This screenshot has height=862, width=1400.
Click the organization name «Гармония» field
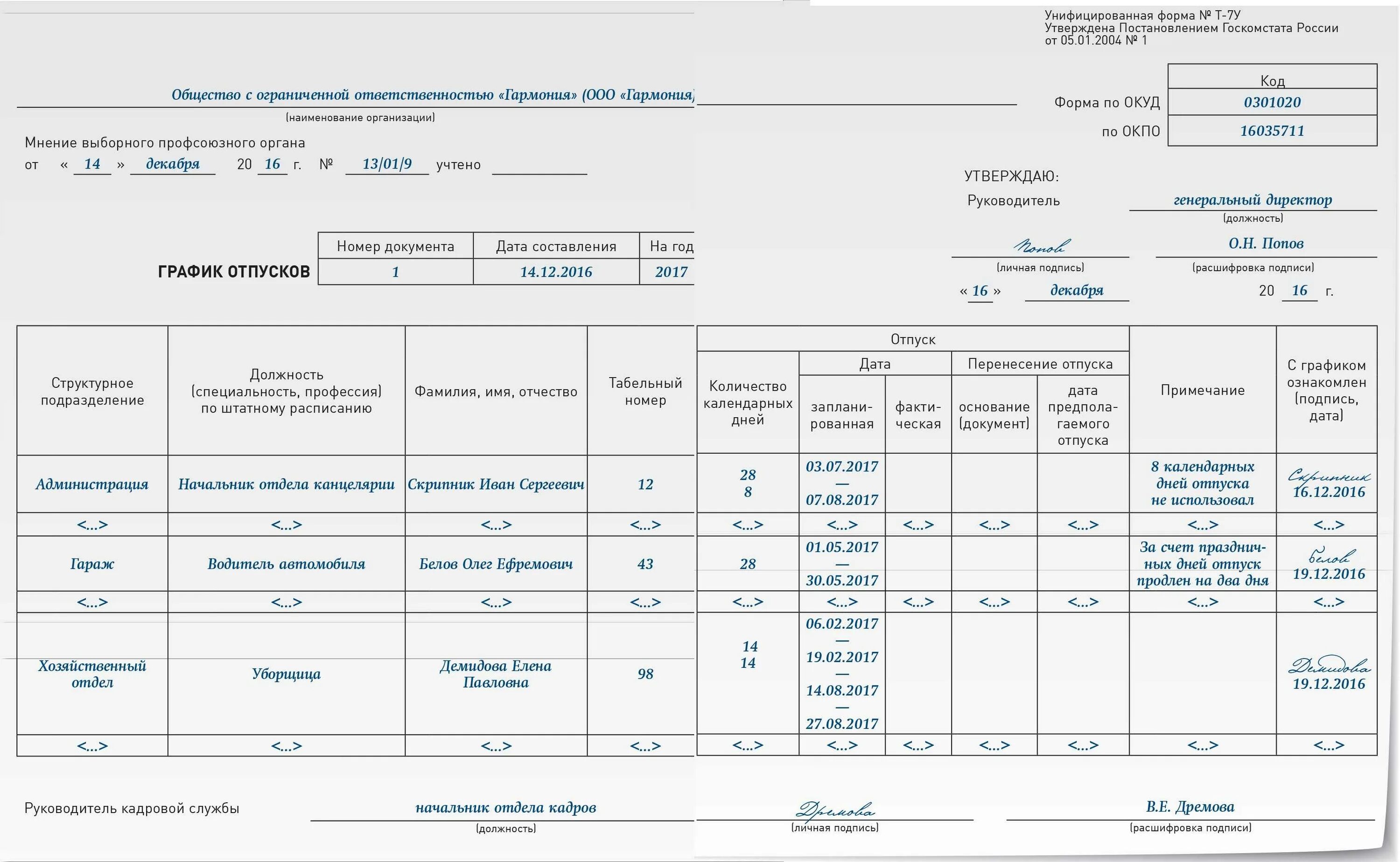pyautogui.click(x=432, y=95)
